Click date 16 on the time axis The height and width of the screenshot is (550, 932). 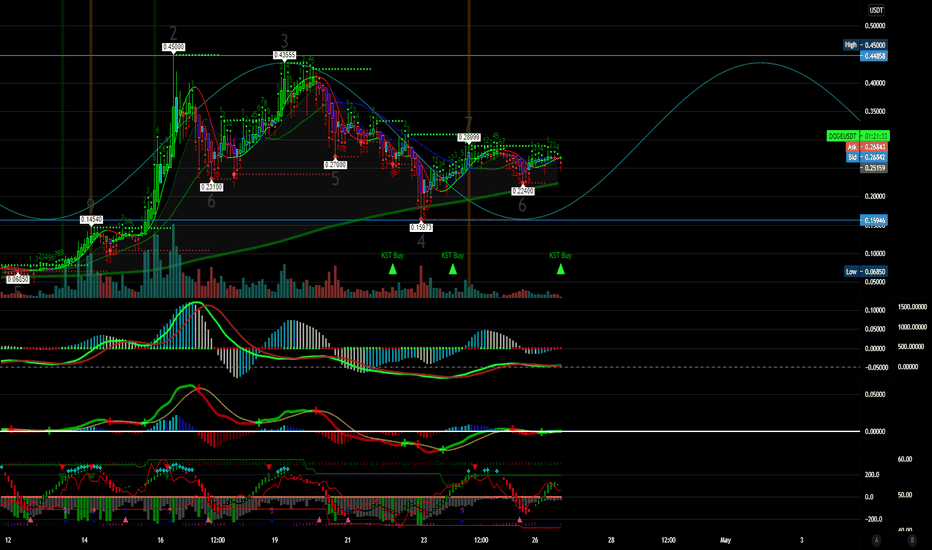[x=160, y=540]
